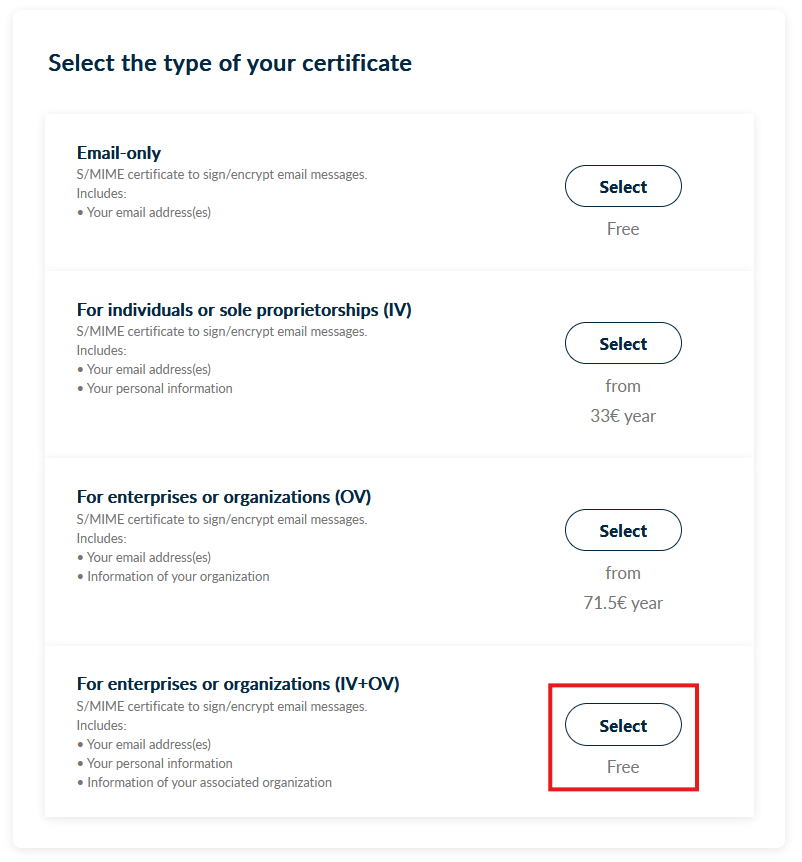Click the "For individuals or sole proprietorships (IV)" title
This screenshot has height=862, width=802.
(244, 310)
